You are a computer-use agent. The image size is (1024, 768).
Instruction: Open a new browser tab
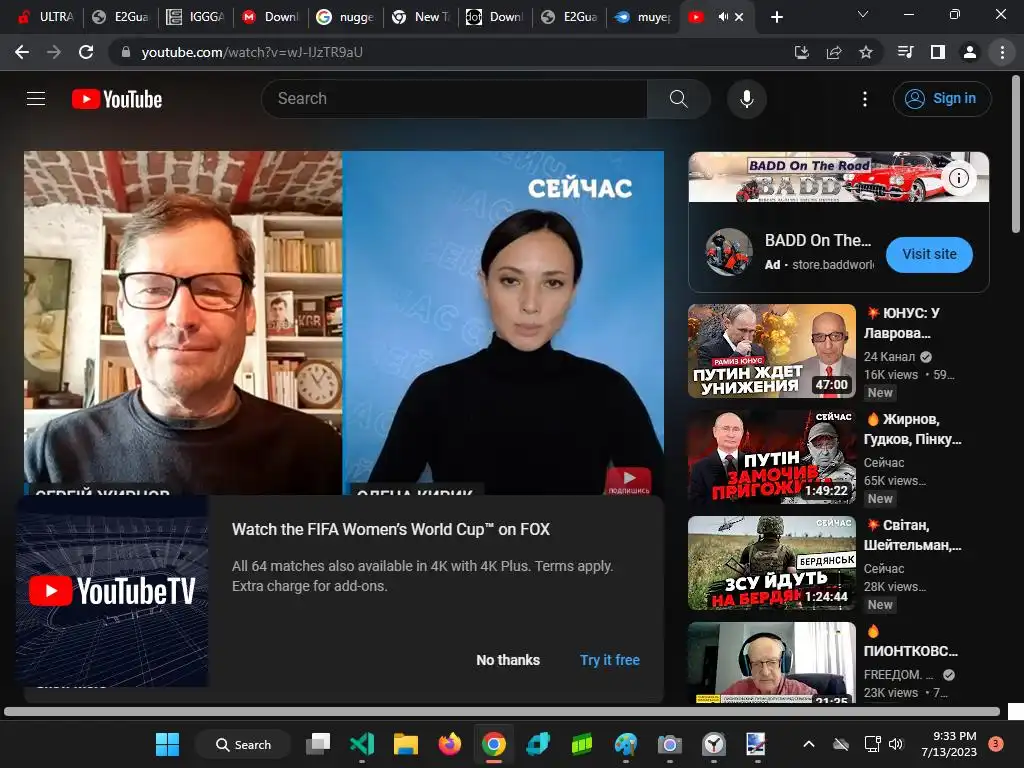(776, 17)
